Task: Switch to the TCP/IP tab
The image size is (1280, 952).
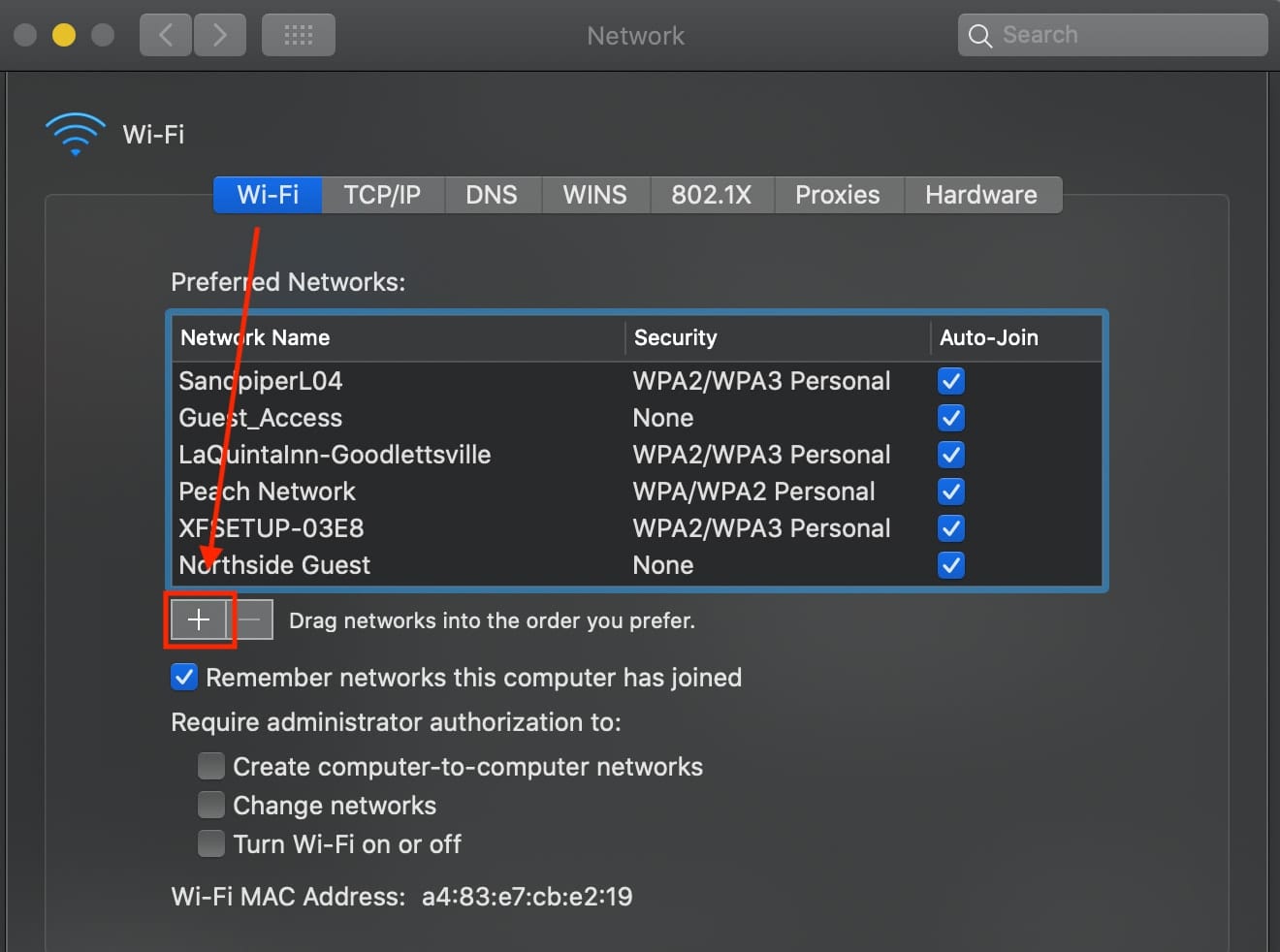Action: (382, 195)
